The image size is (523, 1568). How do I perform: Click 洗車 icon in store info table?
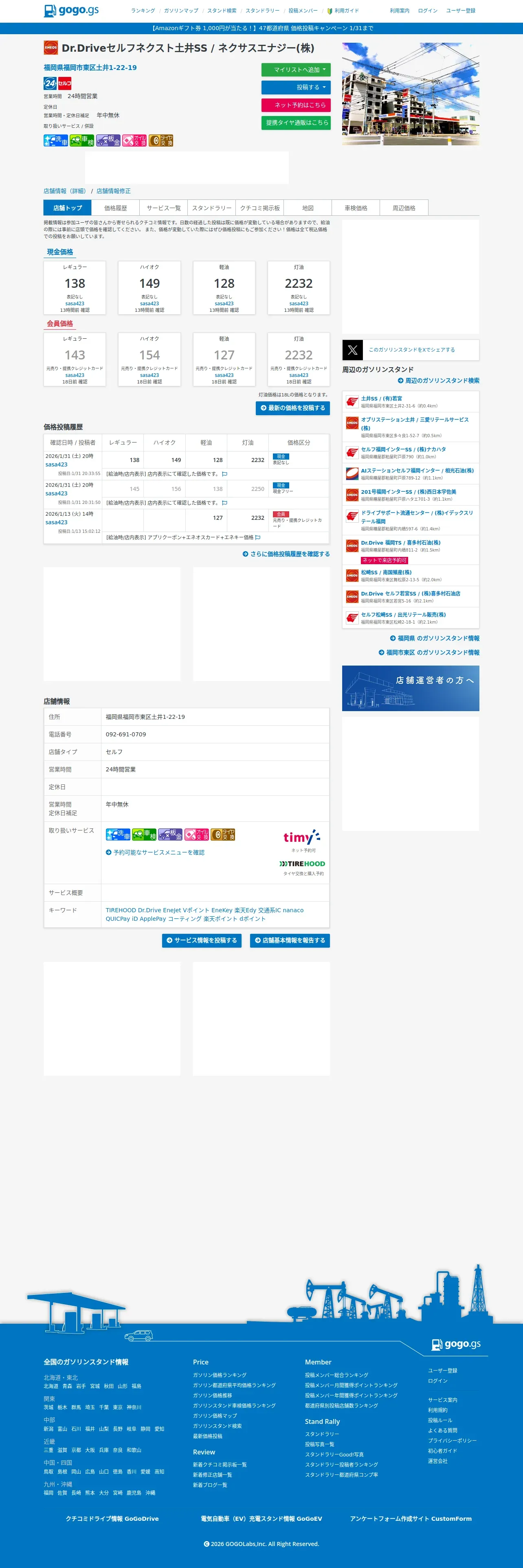pyautogui.click(x=117, y=834)
